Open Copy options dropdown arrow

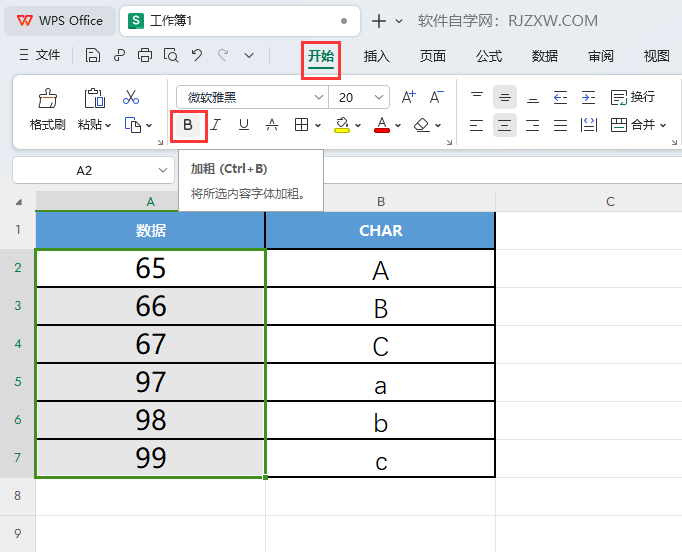point(149,126)
